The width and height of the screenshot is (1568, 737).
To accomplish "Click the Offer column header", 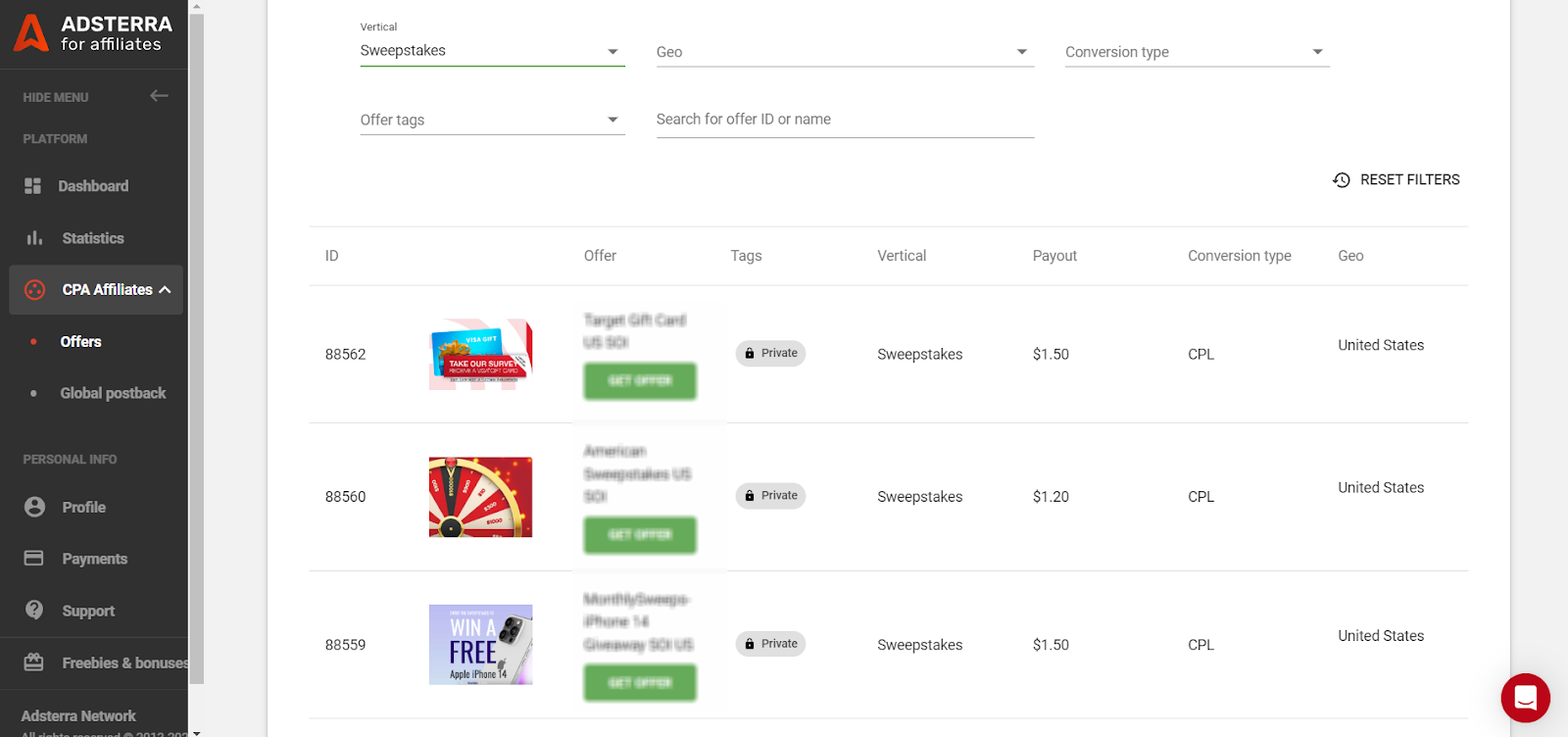I will point(600,256).
